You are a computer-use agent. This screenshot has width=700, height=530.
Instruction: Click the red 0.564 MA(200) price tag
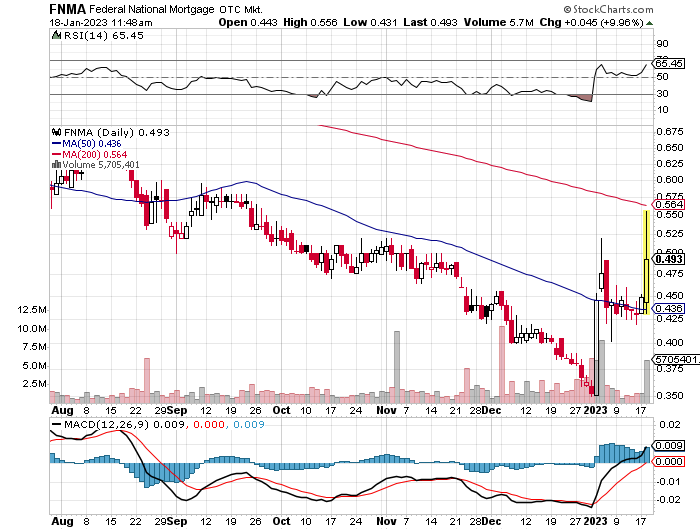668,204
